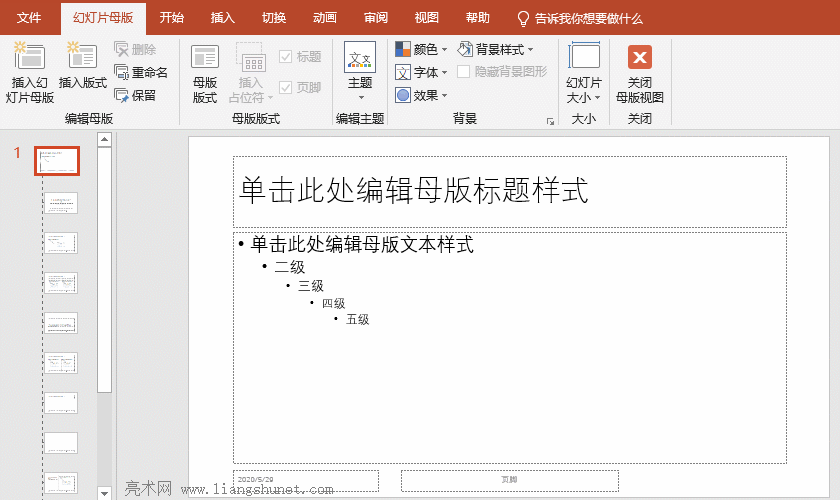Expand the Colors (颜色) dropdown arrow
The image size is (840, 500).
click(x=445, y=50)
